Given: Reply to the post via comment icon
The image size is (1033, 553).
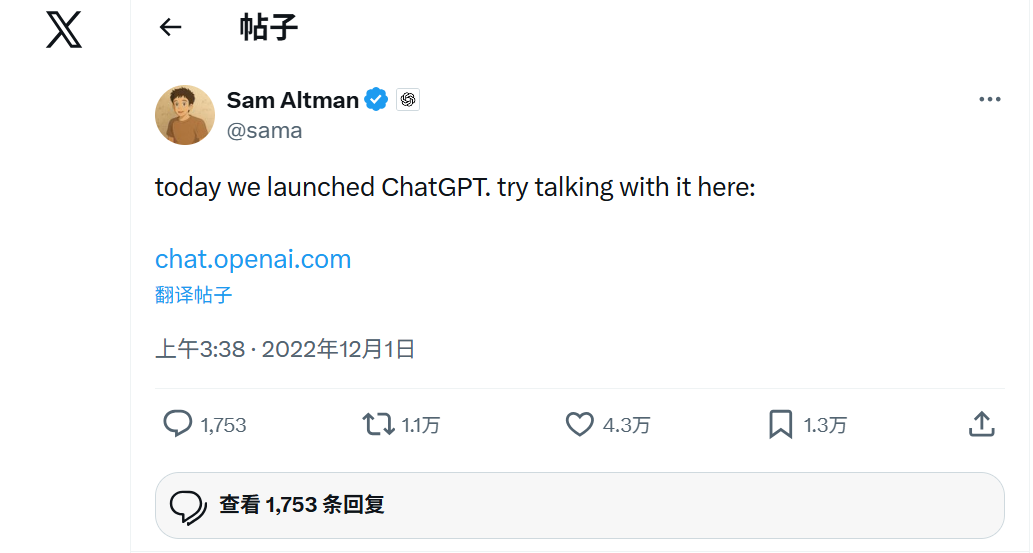Looking at the screenshot, I should [178, 424].
